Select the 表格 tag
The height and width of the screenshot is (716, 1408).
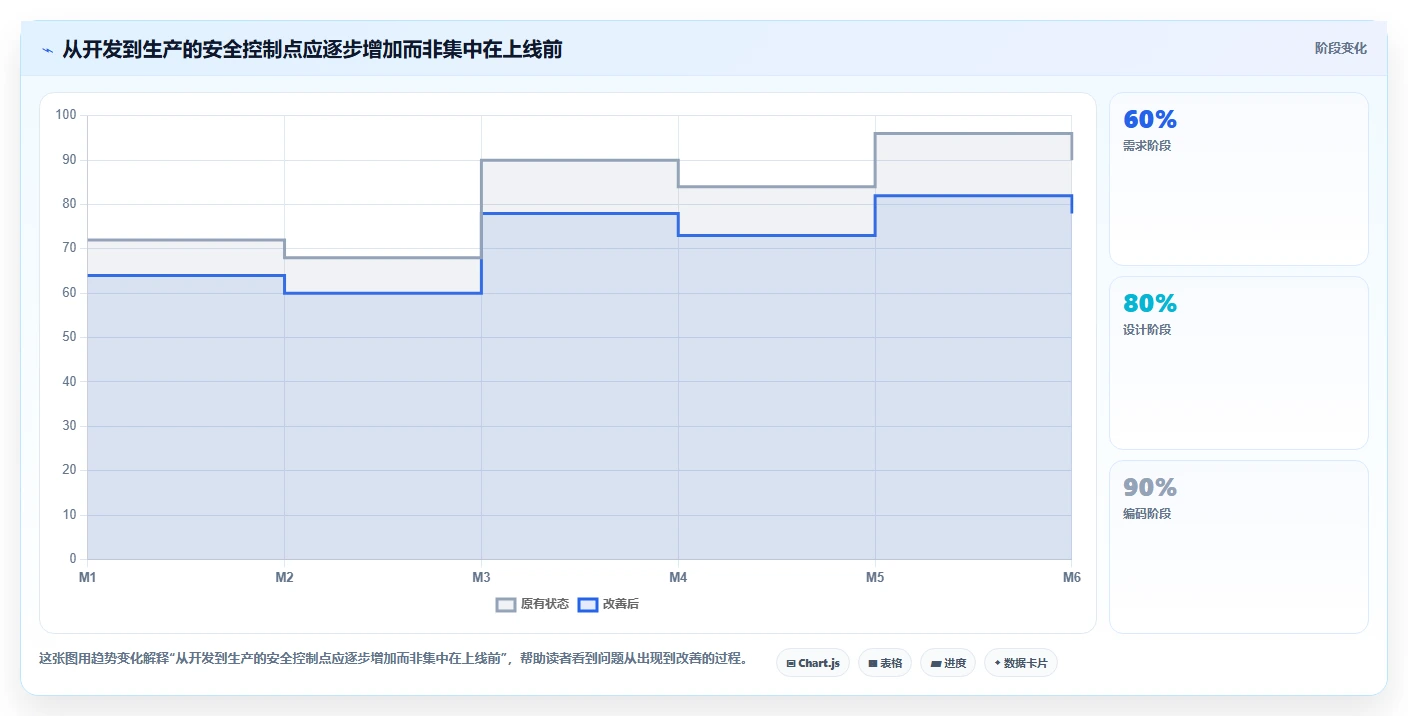(885, 663)
